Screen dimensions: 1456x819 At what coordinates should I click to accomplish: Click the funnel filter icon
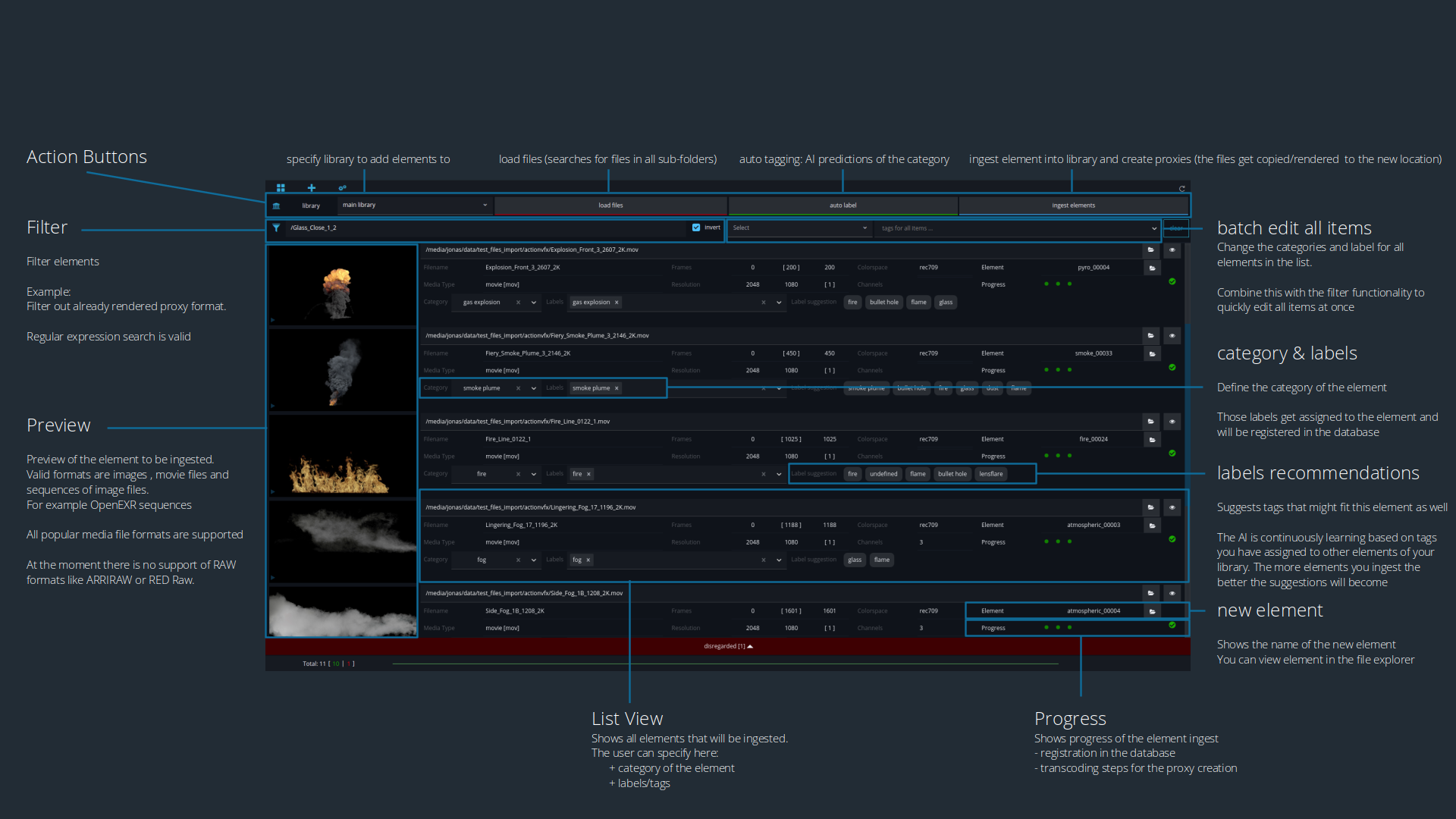coord(276,227)
